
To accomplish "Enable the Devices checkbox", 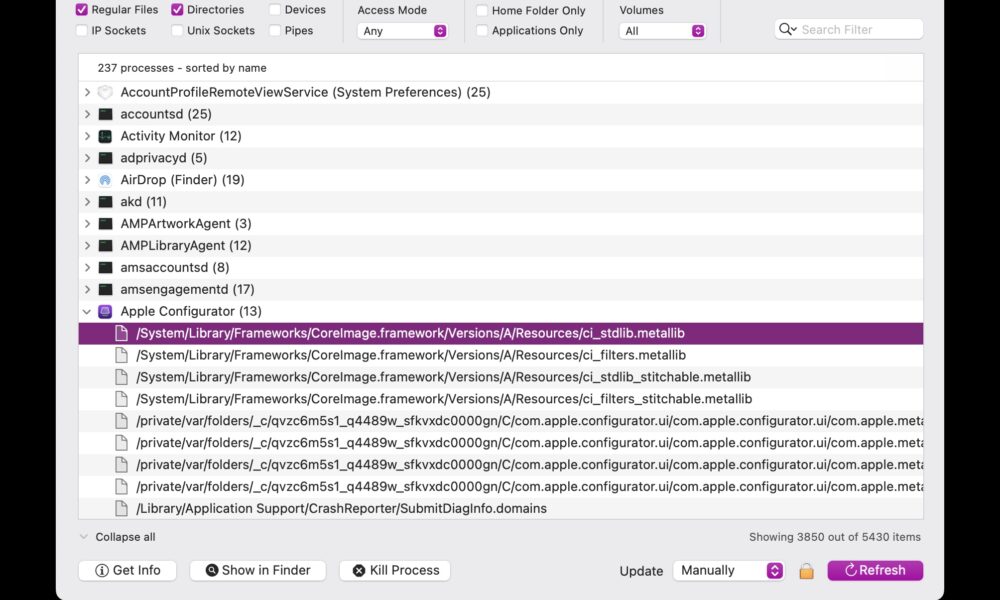I will tap(275, 10).
